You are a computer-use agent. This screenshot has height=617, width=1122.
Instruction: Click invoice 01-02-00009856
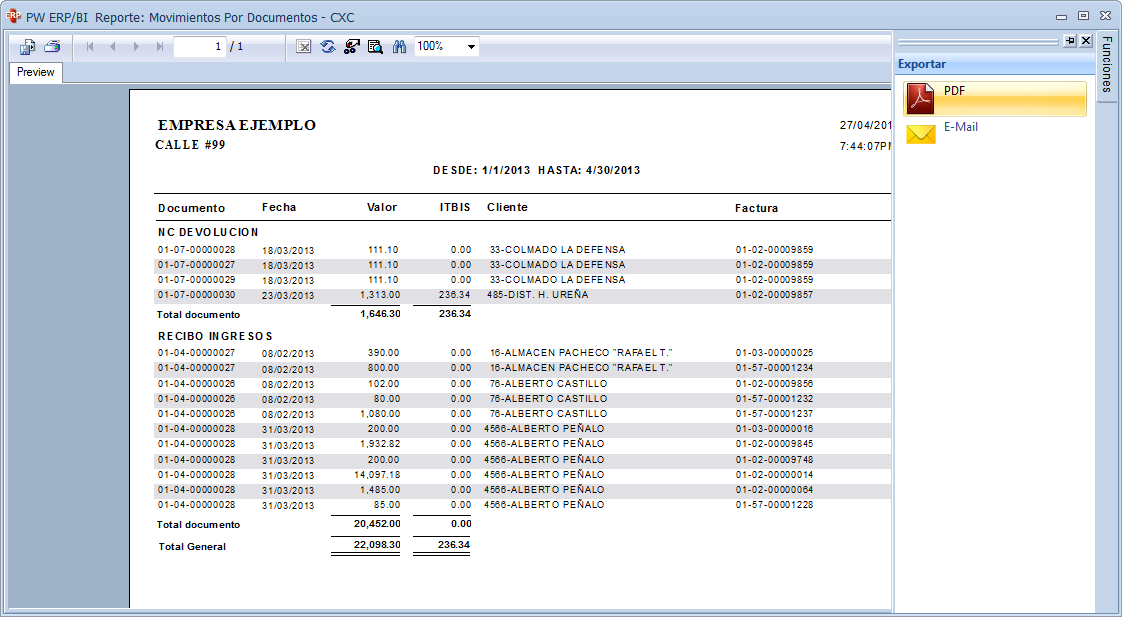coord(774,384)
